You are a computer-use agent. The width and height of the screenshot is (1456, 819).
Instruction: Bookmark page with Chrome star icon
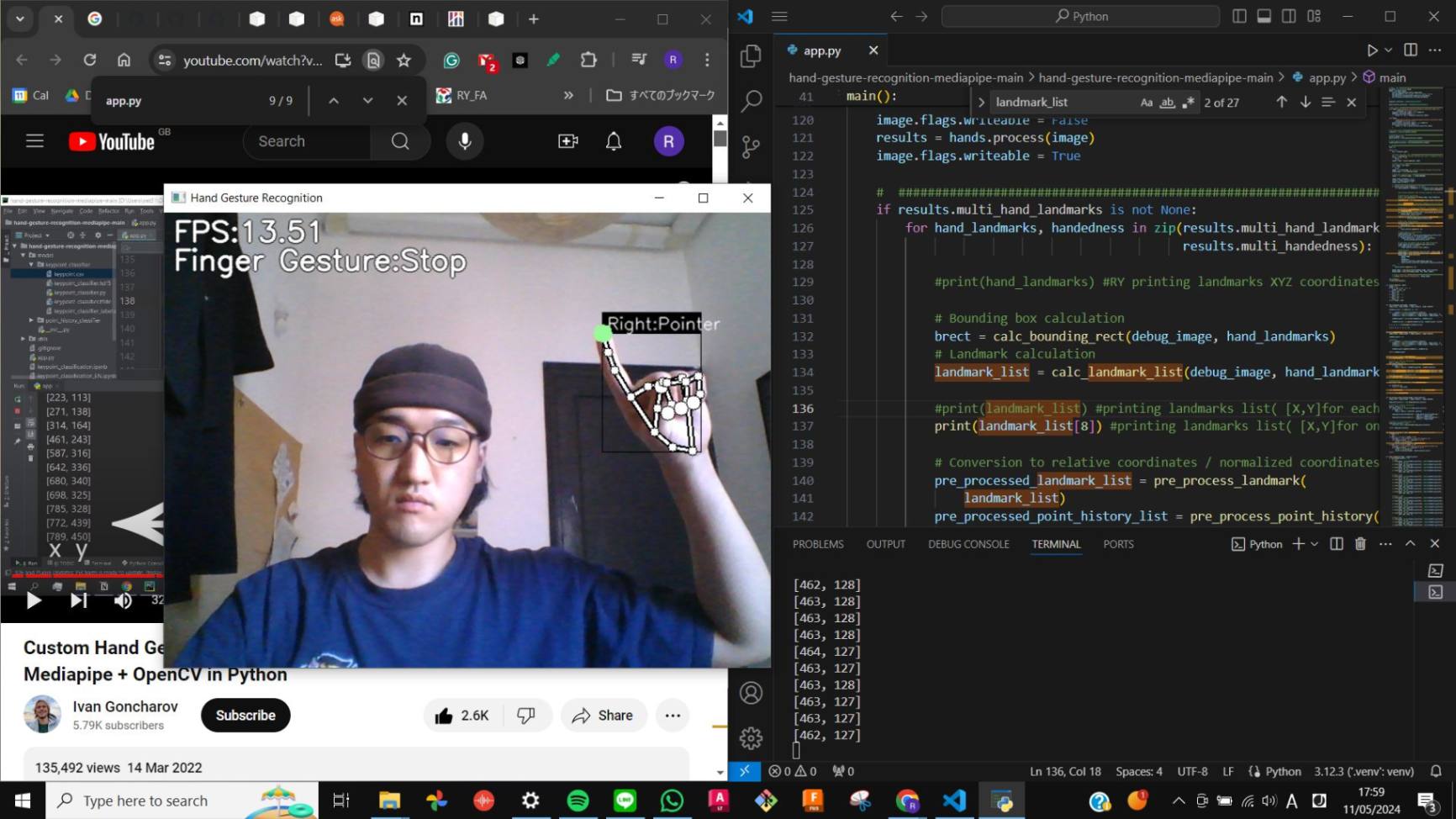404,60
